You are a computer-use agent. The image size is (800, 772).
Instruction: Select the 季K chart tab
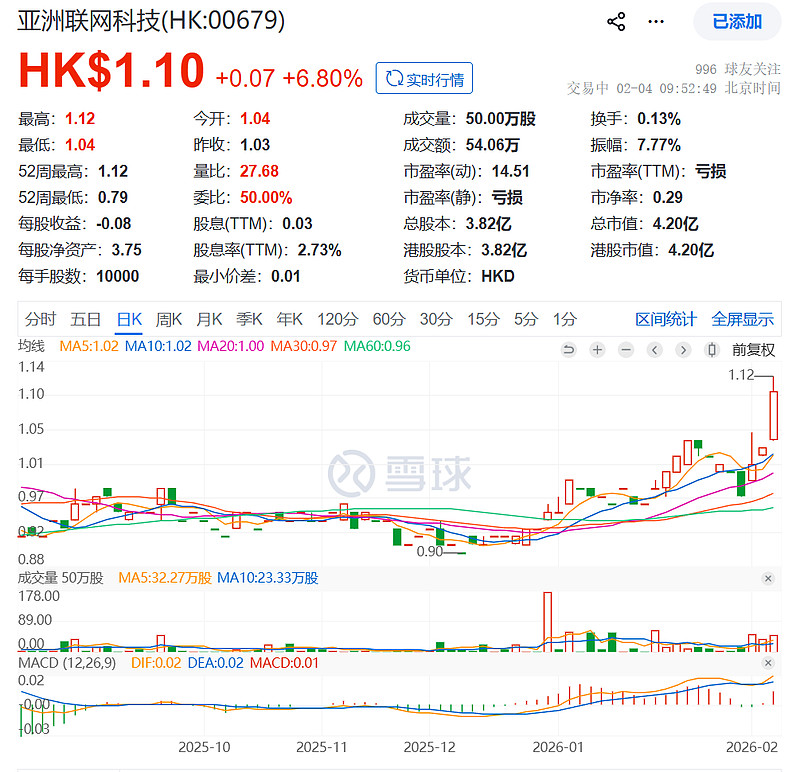[x=249, y=319]
